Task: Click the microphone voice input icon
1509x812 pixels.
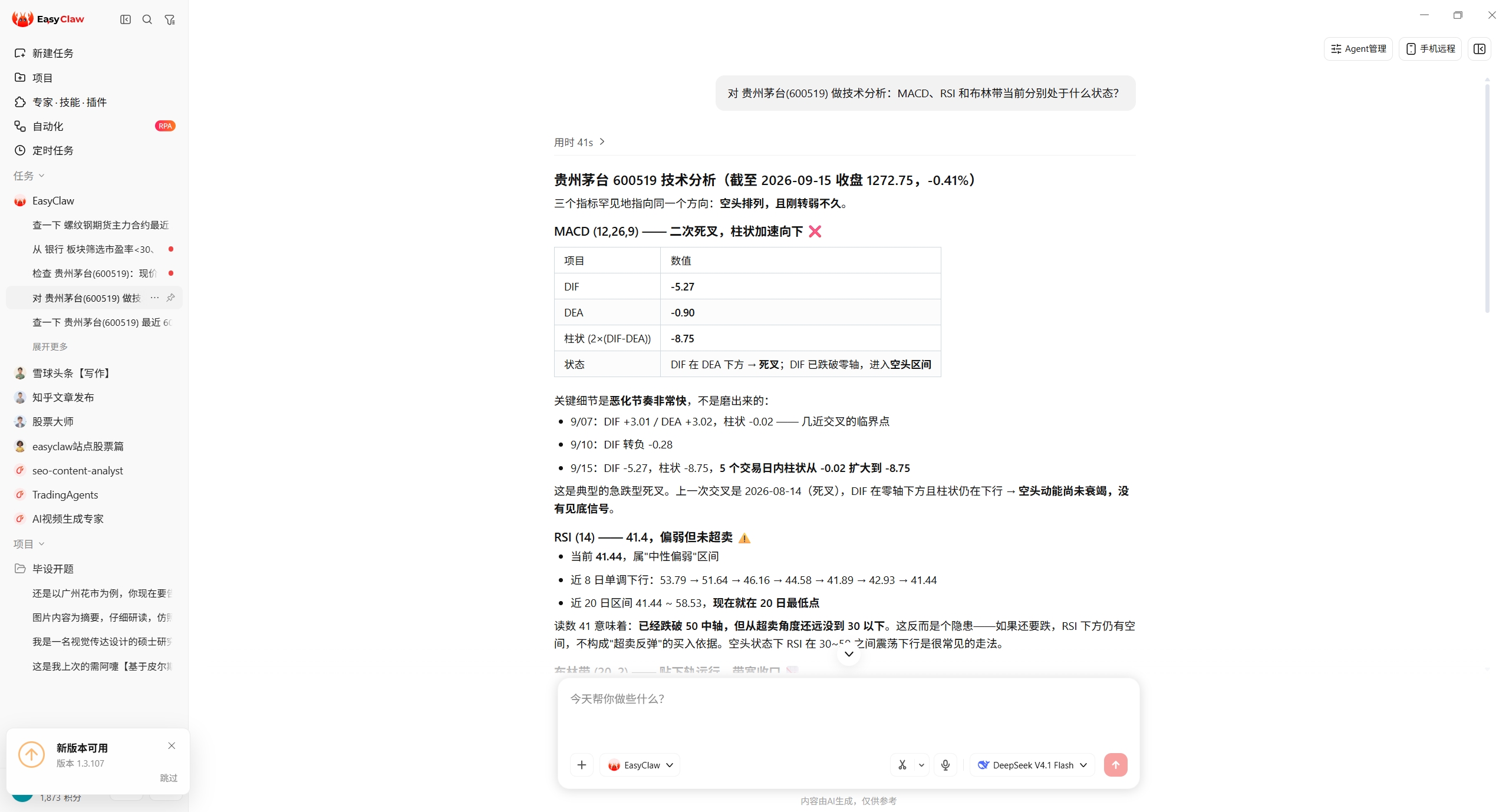Action: (x=945, y=765)
